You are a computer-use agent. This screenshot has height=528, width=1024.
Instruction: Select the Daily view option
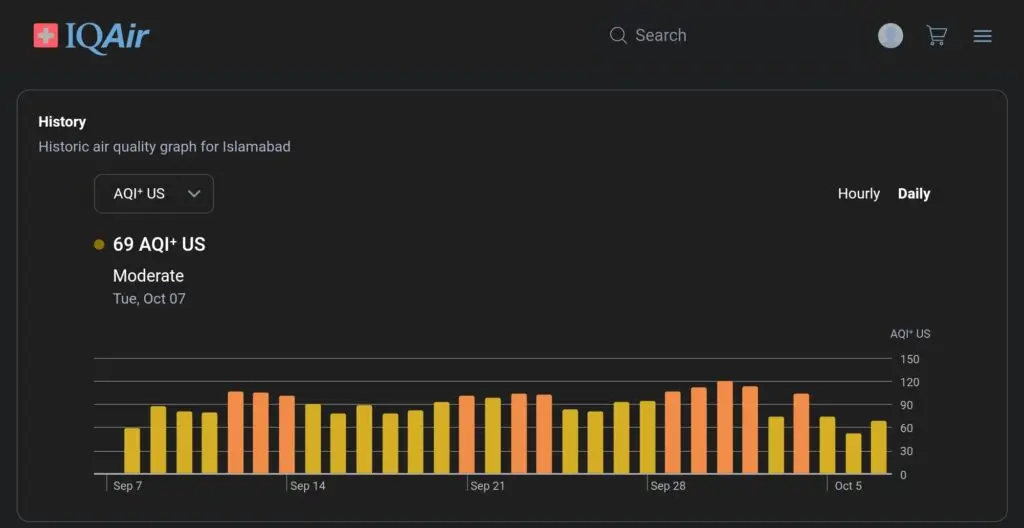pos(913,194)
